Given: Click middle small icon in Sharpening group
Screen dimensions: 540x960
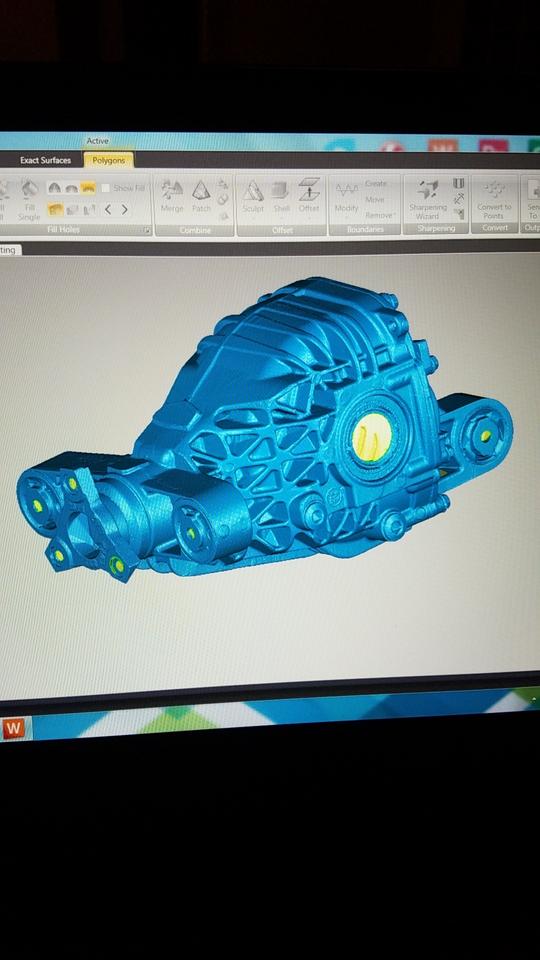Looking at the screenshot, I should [459, 199].
